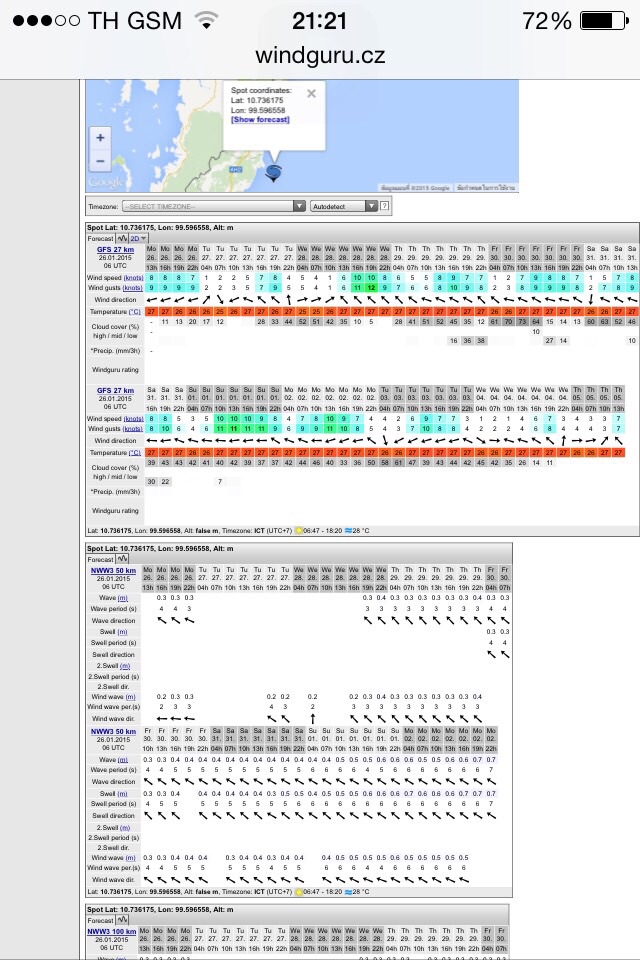
Task: Open NWW3 50 km link in block starting Mo 26
Action: (113, 570)
